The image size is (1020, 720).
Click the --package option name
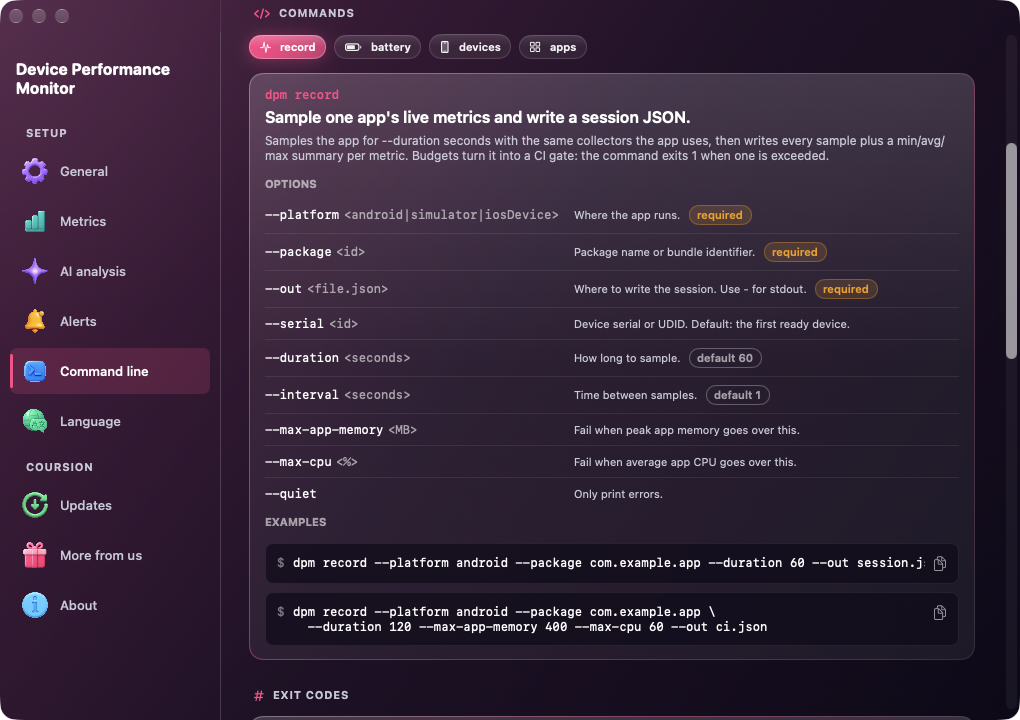coord(298,252)
